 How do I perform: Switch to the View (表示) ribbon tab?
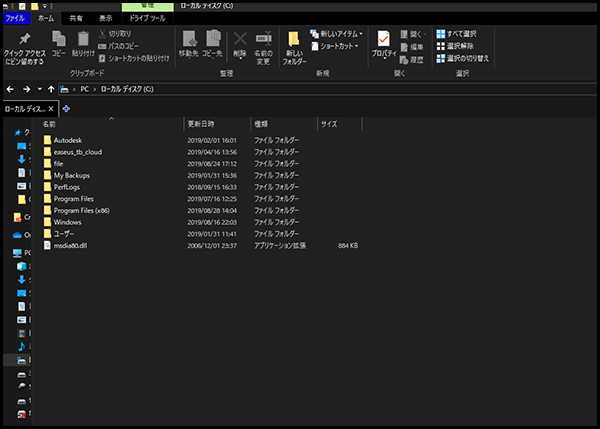pyautogui.click(x=106, y=18)
